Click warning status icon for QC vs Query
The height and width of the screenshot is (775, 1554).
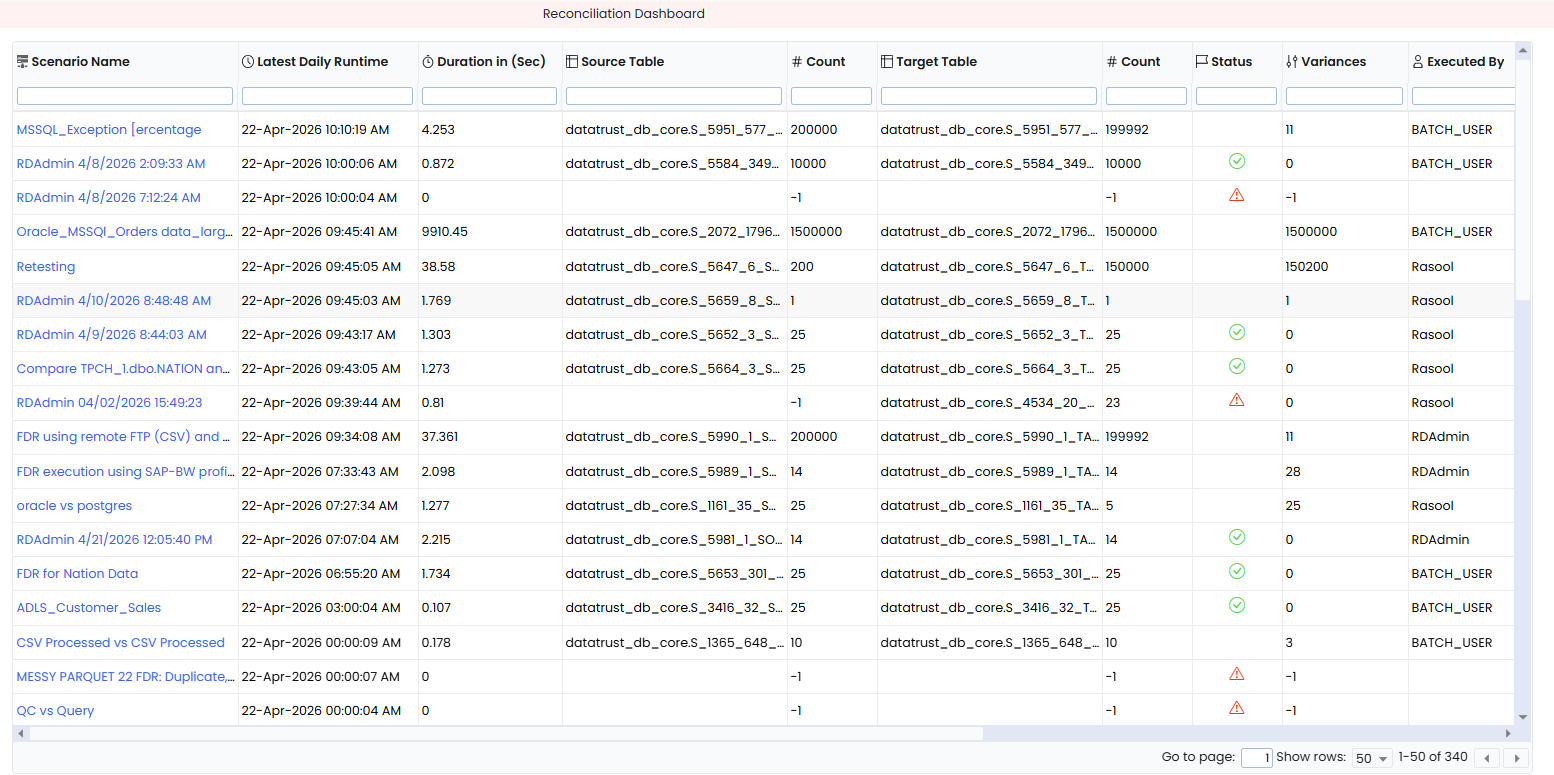1236,708
